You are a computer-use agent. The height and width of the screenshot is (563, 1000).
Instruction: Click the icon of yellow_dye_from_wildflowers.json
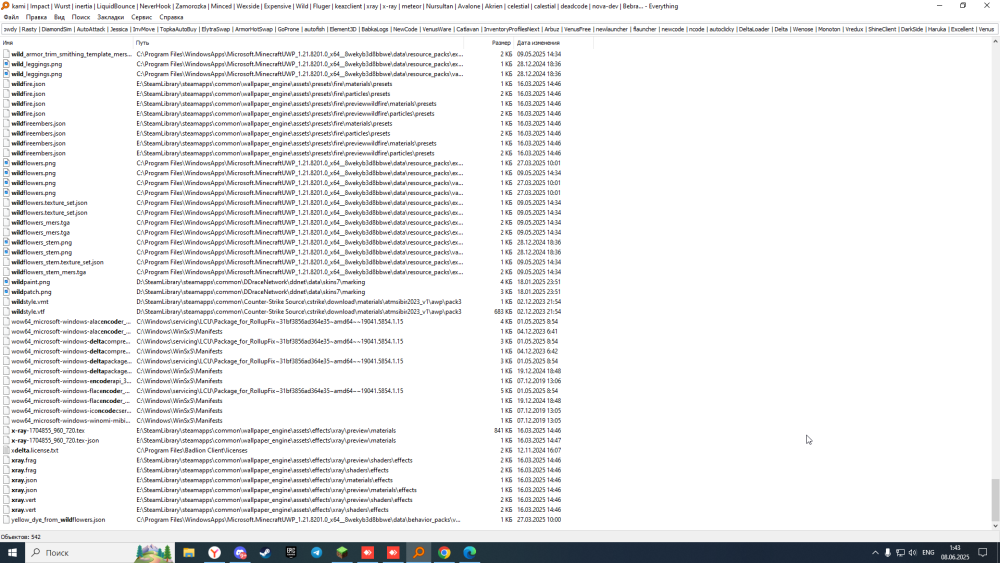click(6, 520)
